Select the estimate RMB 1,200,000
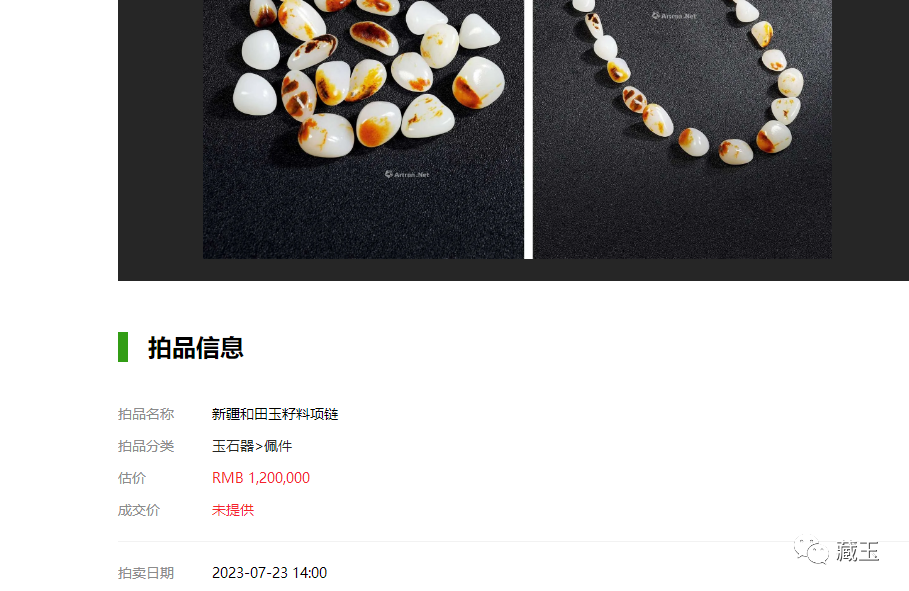This screenshot has width=909, height=591. pyautogui.click(x=261, y=478)
